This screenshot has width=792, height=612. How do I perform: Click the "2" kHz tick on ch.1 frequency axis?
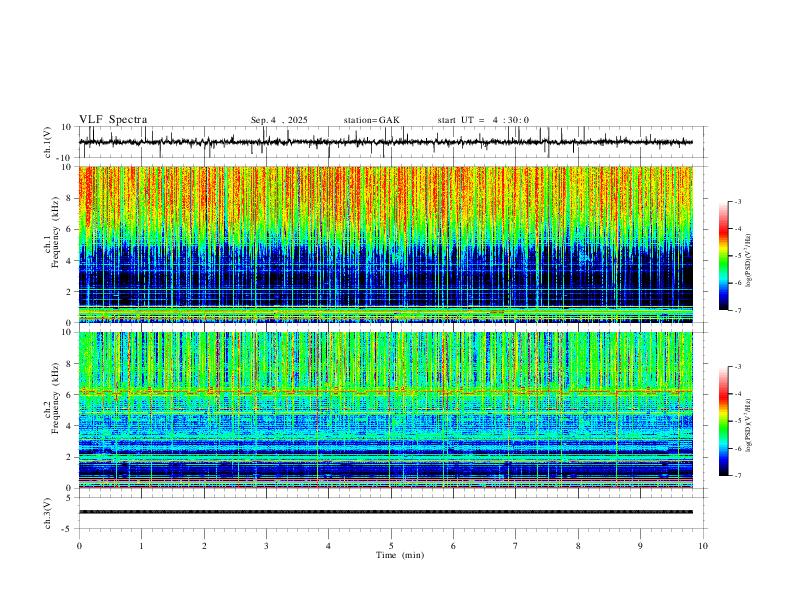click(x=70, y=291)
